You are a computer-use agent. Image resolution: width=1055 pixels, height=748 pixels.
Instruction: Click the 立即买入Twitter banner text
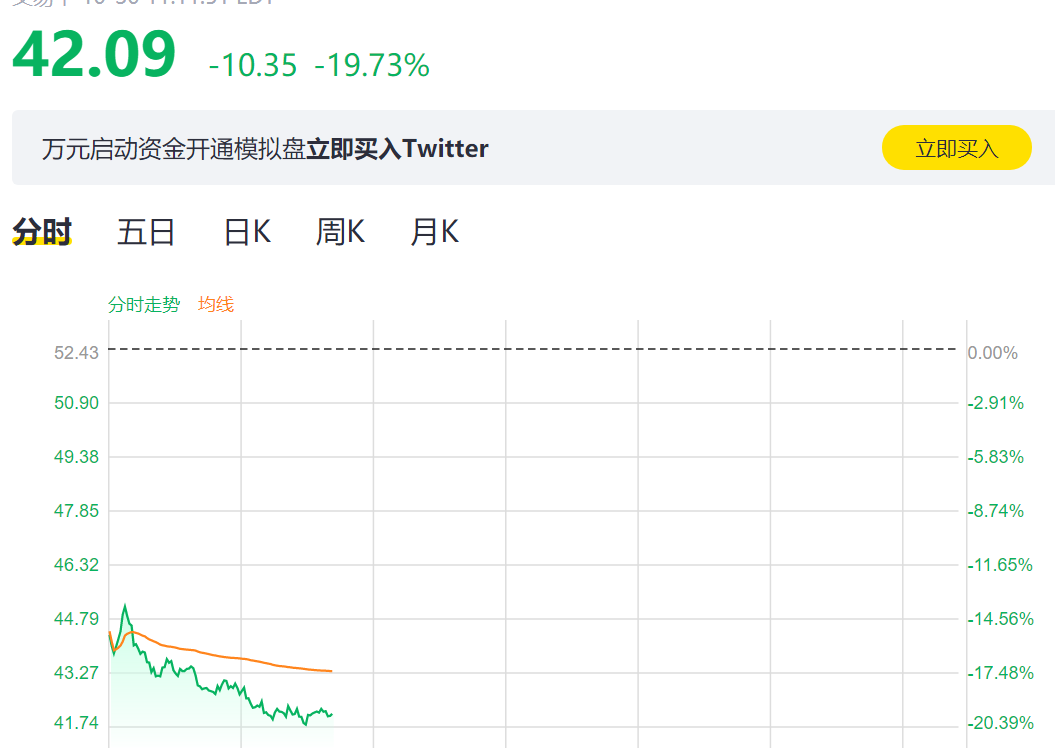point(397,149)
